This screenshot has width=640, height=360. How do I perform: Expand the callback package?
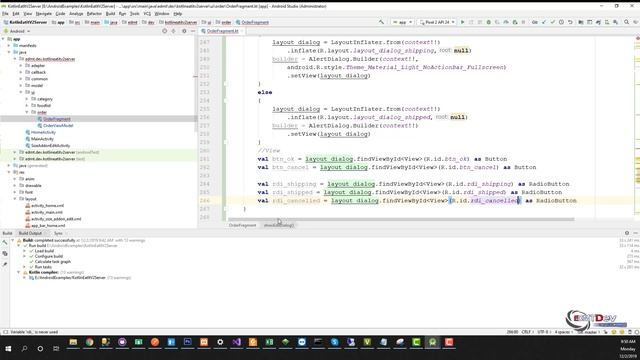pyautogui.click(x=21, y=72)
